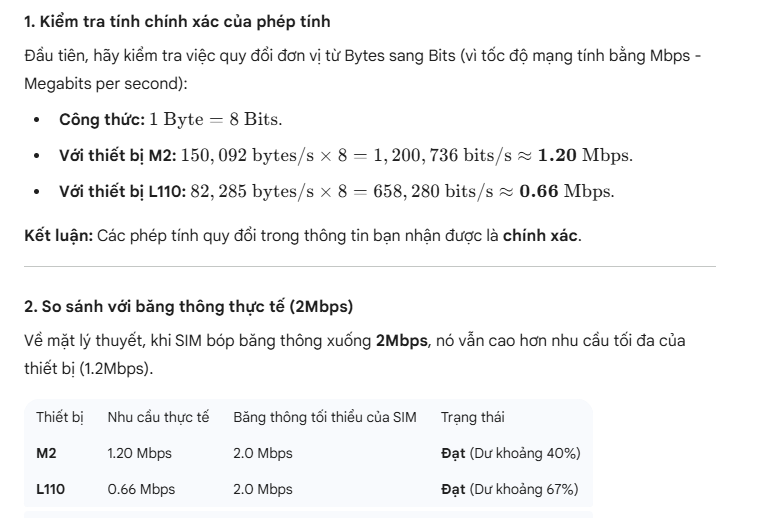Click the "0.66 Mbps" table cell
Viewport: 757px width, 518px height.
click(x=141, y=489)
